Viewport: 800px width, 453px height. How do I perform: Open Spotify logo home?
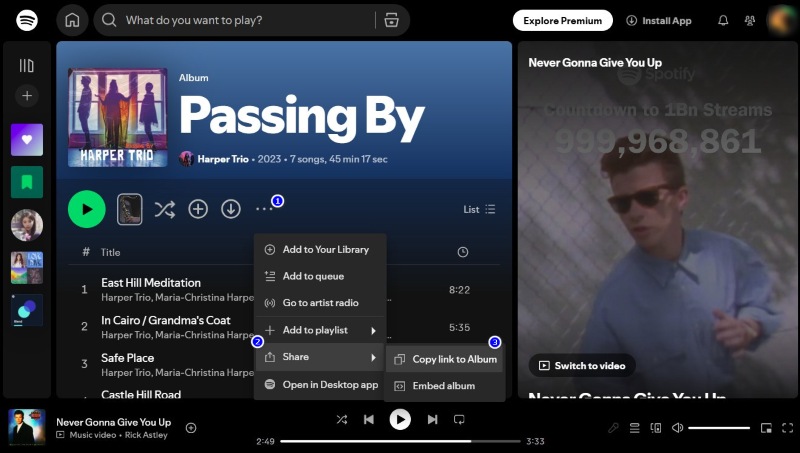27,20
